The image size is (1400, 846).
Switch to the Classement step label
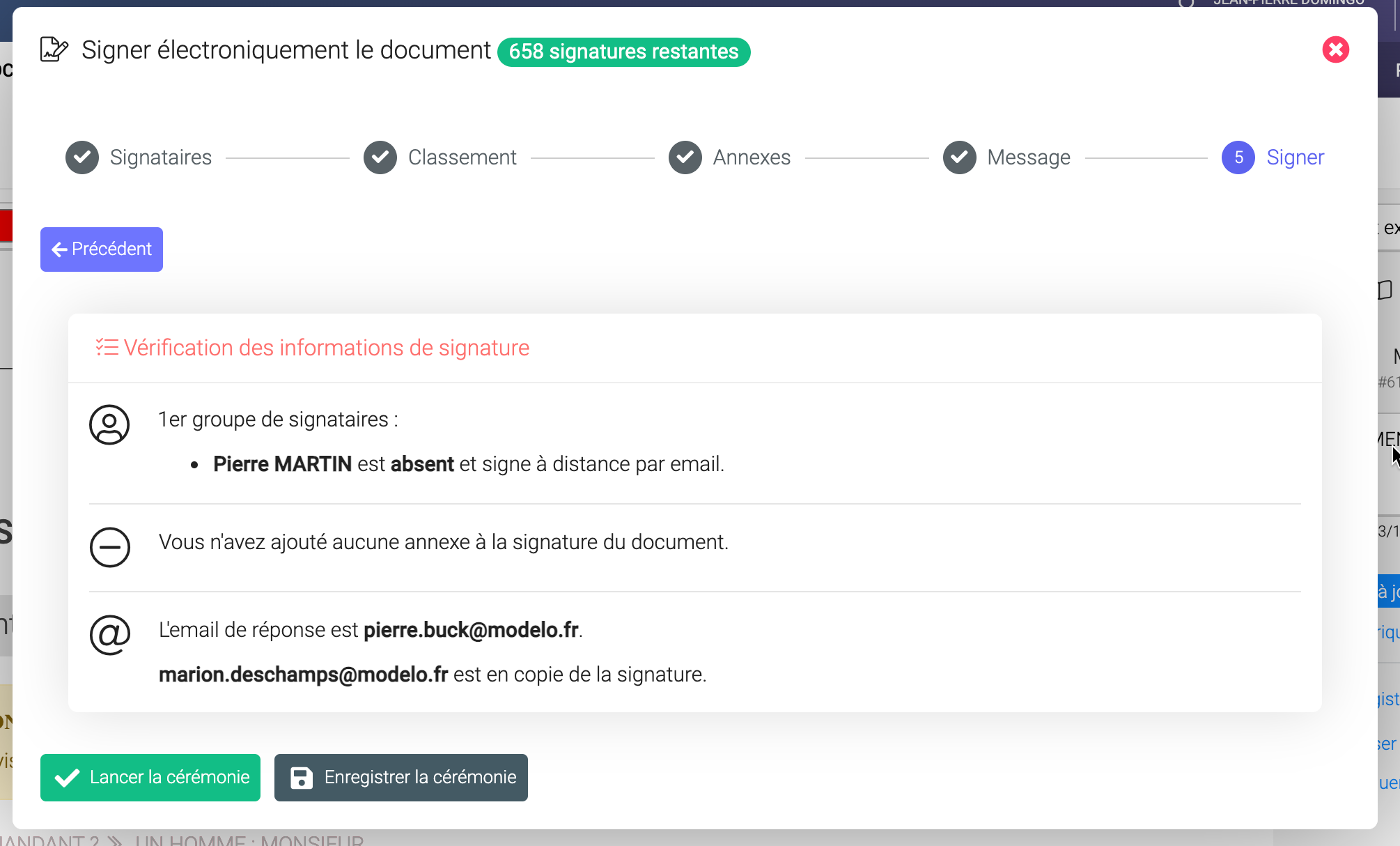(462, 157)
